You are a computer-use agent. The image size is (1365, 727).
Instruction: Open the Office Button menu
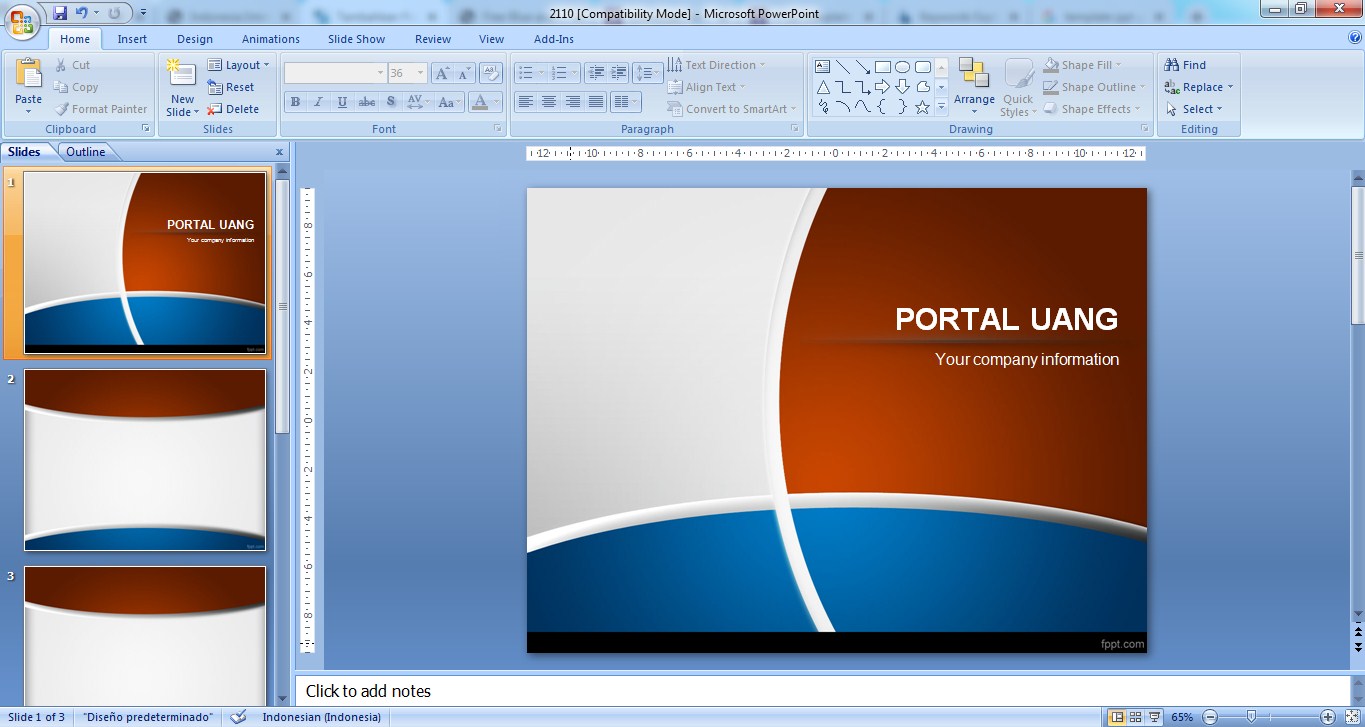point(22,21)
